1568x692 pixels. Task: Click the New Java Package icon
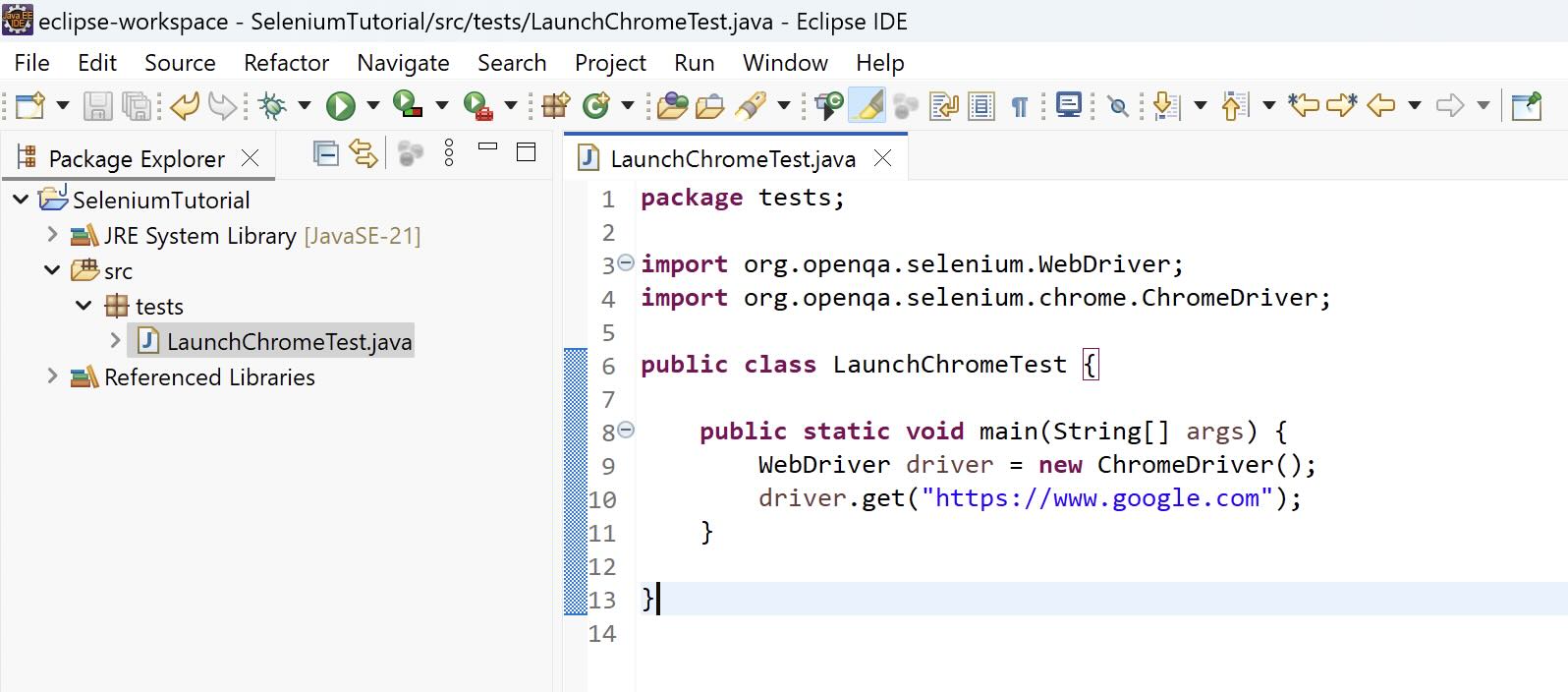click(556, 105)
